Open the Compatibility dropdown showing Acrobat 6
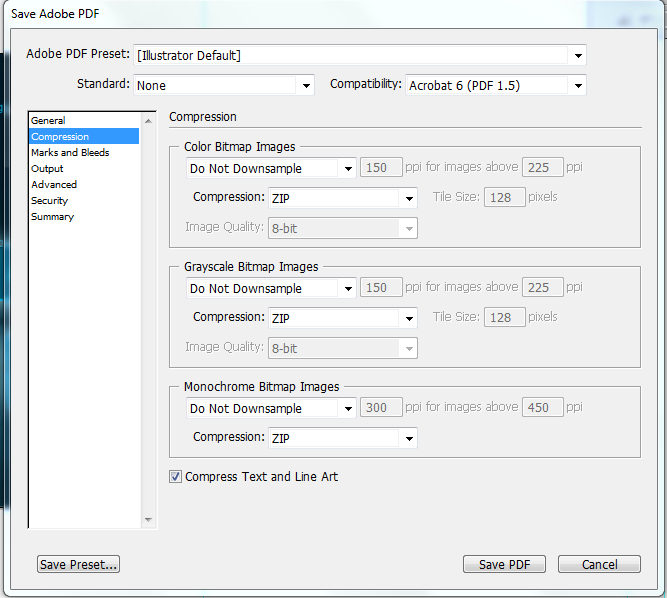This screenshot has height=598, width=667. click(x=496, y=85)
